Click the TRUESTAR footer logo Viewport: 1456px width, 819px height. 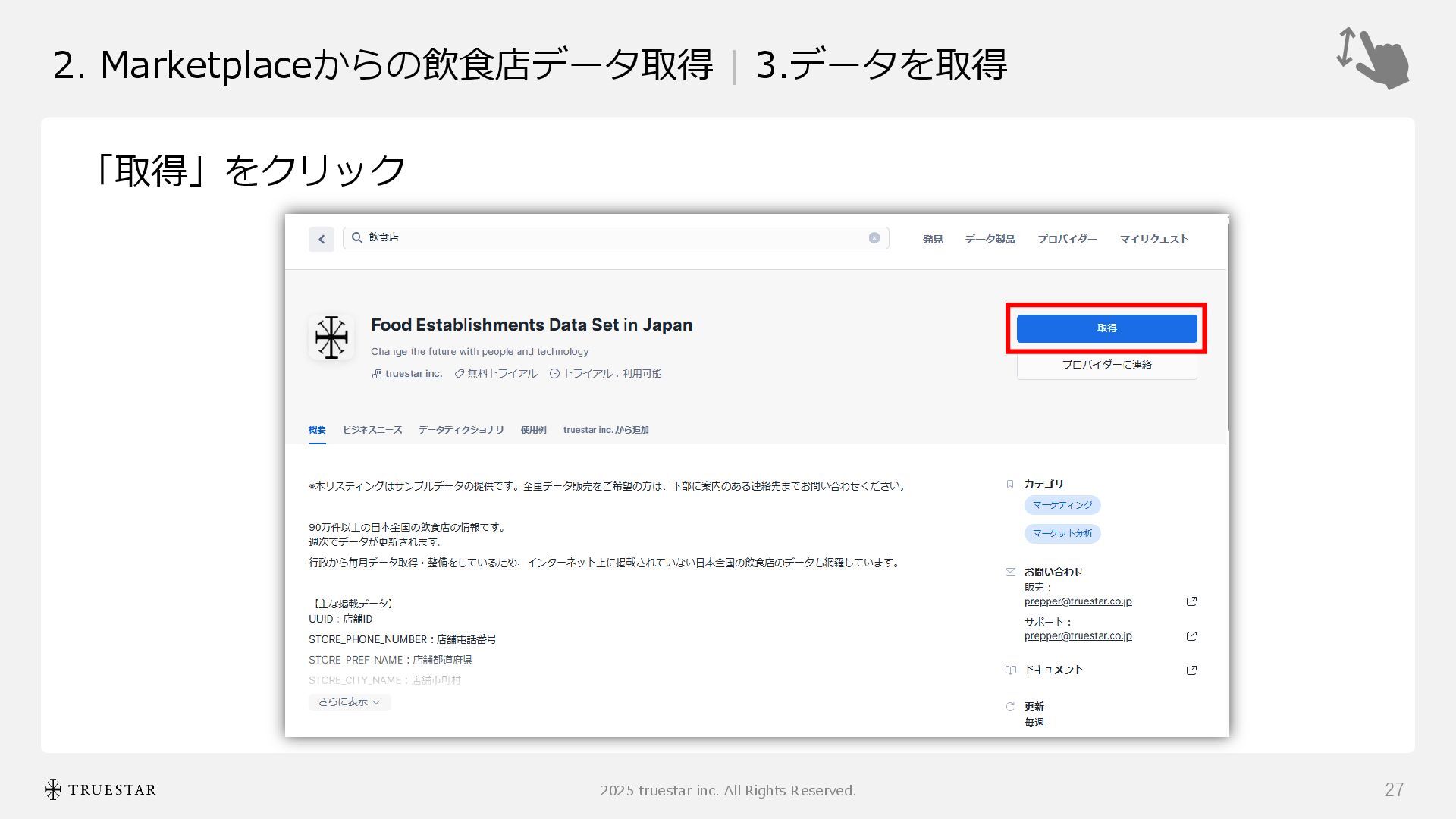100,789
